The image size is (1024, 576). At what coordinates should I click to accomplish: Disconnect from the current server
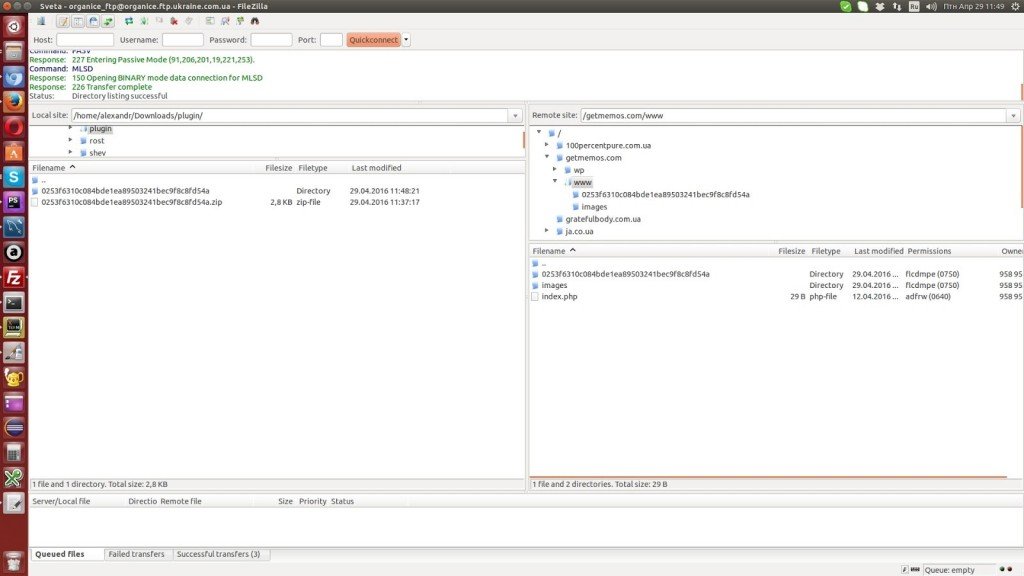point(174,21)
